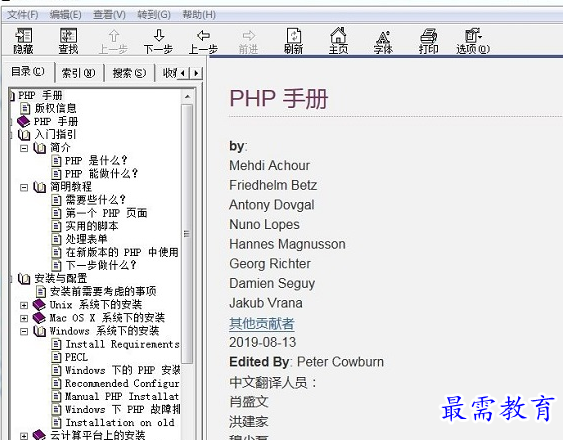Open the 帮助(H) menu

[x=199, y=15]
